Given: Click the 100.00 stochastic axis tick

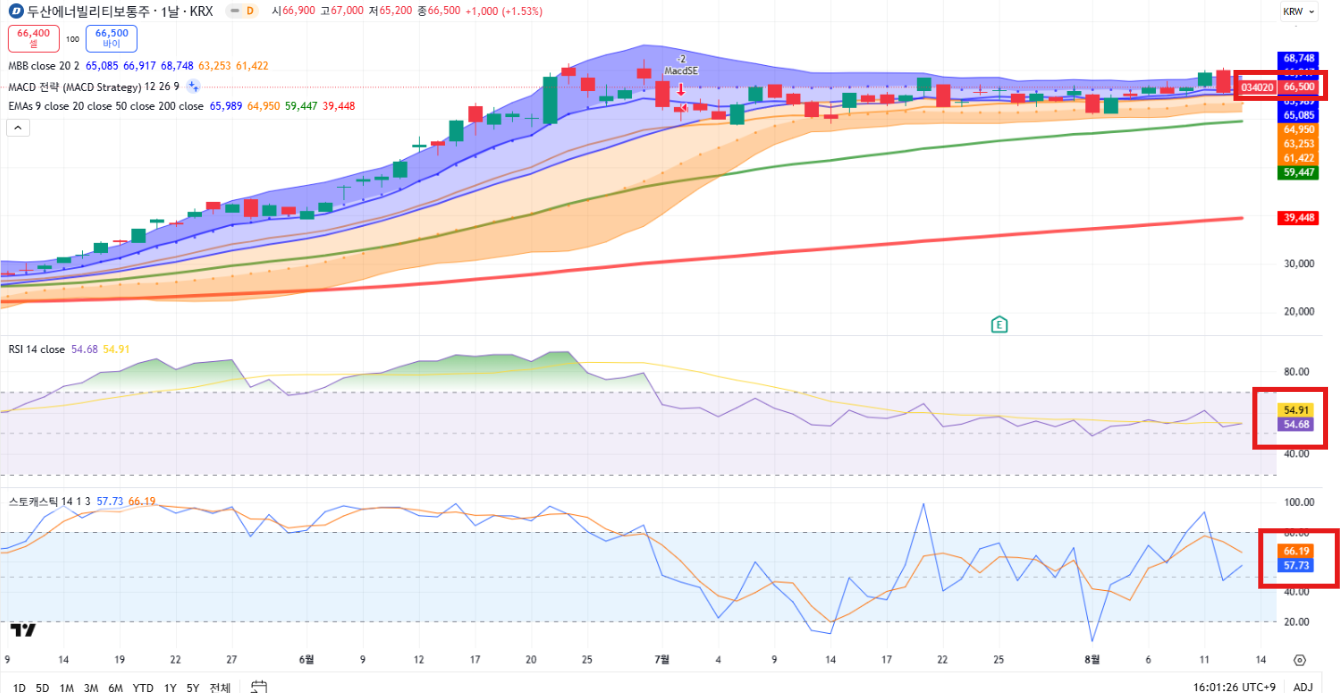Looking at the screenshot, I should 1298,502.
